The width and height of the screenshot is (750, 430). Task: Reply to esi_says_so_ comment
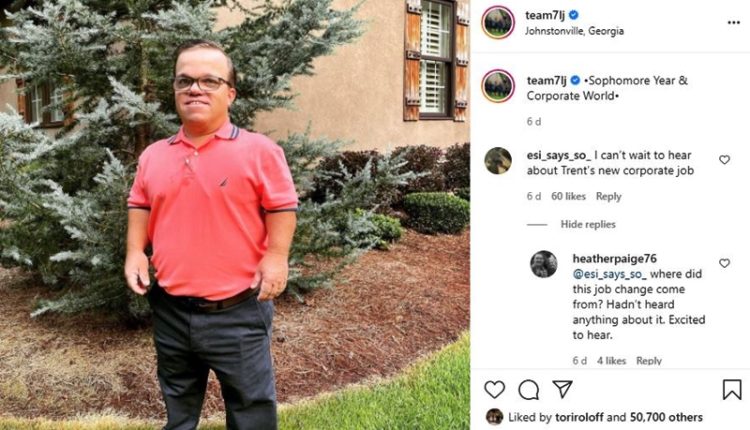[x=608, y=197]
